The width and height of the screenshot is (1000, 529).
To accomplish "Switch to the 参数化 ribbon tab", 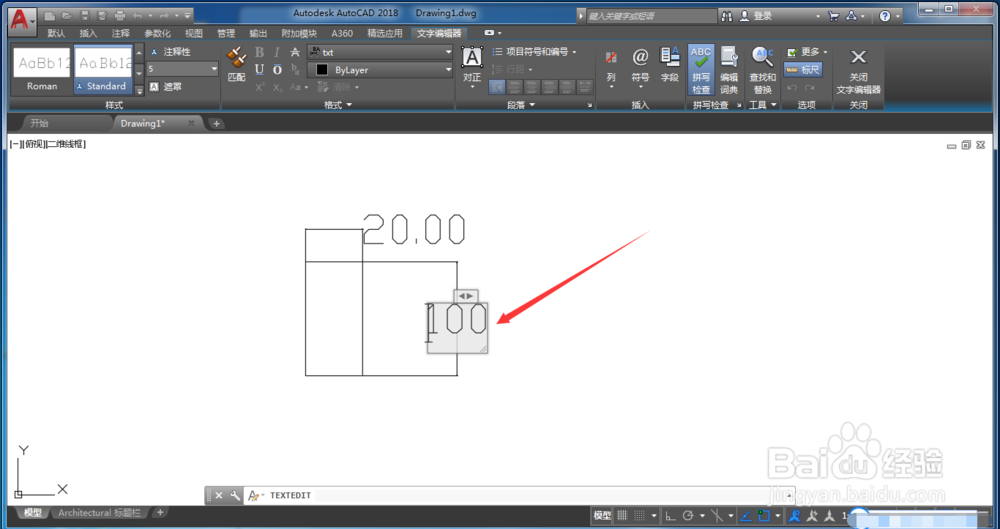I will [158, 33].
